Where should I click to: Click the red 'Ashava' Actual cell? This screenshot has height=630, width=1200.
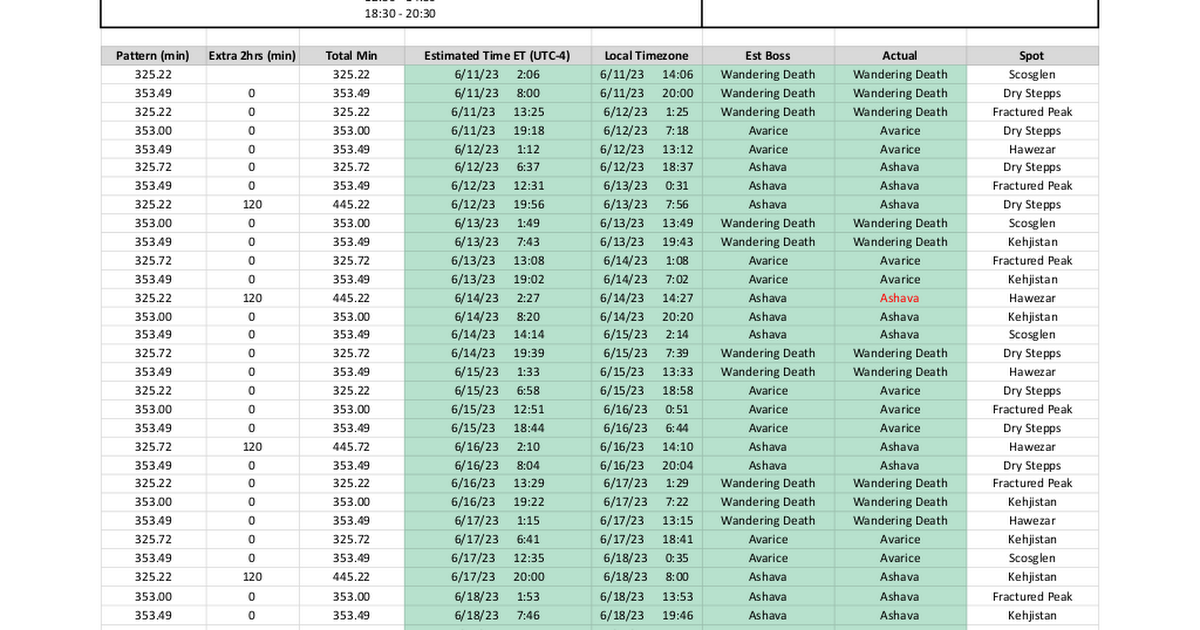900,298
